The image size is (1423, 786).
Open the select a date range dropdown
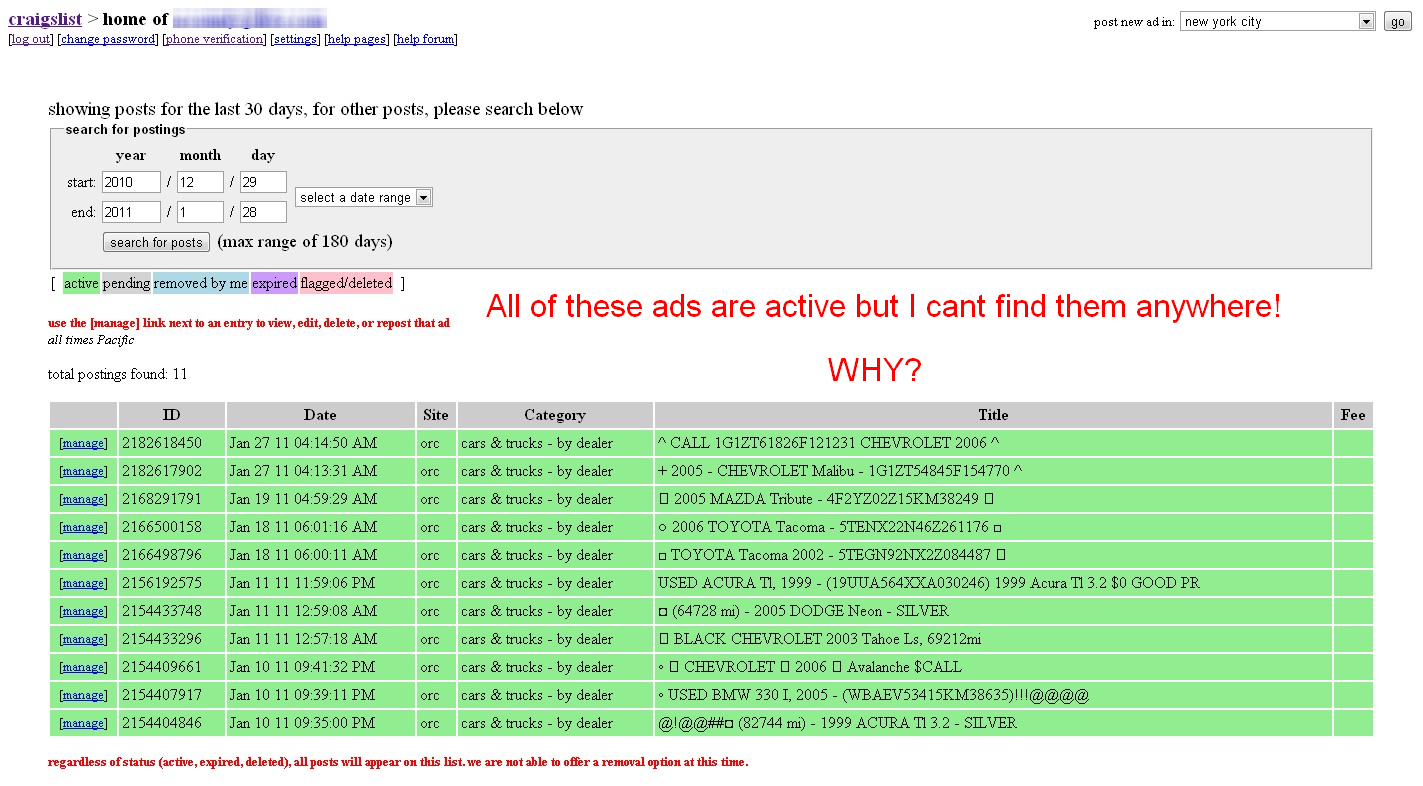coord(364,197)
